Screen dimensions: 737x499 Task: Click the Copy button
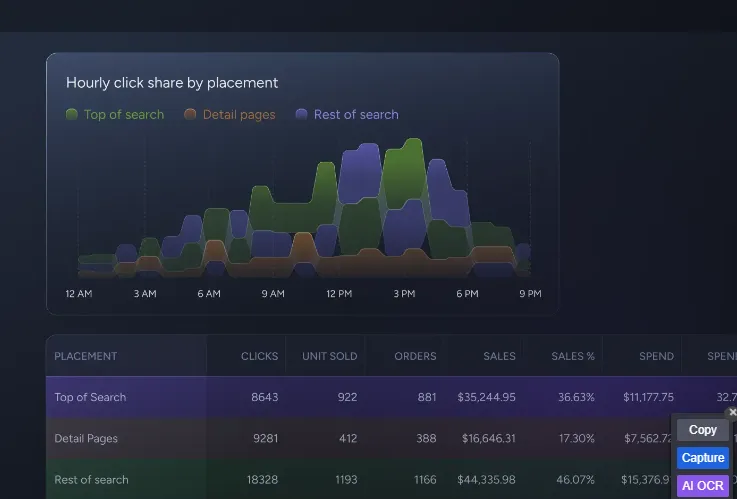[703, 430]
